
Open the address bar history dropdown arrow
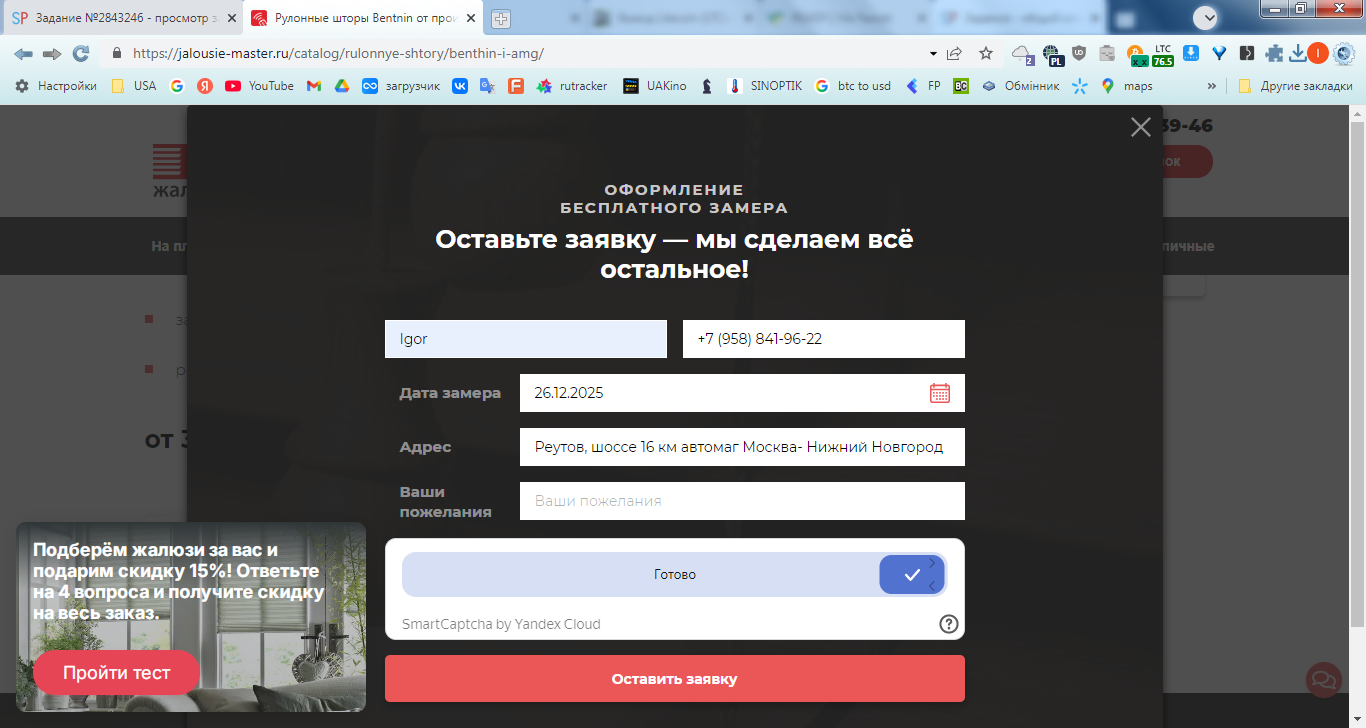933,54
